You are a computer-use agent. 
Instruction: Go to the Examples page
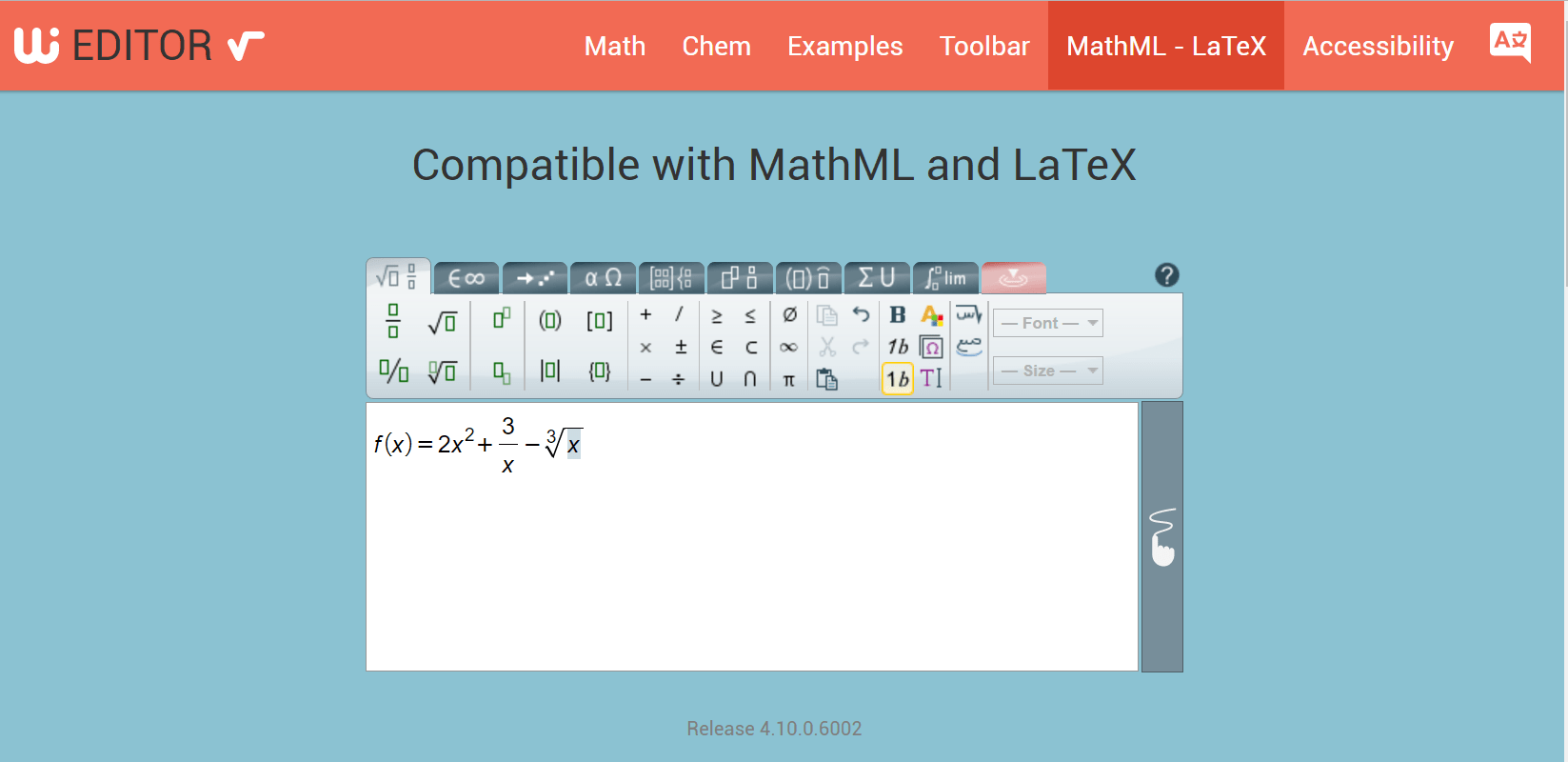tap(845, 46)
